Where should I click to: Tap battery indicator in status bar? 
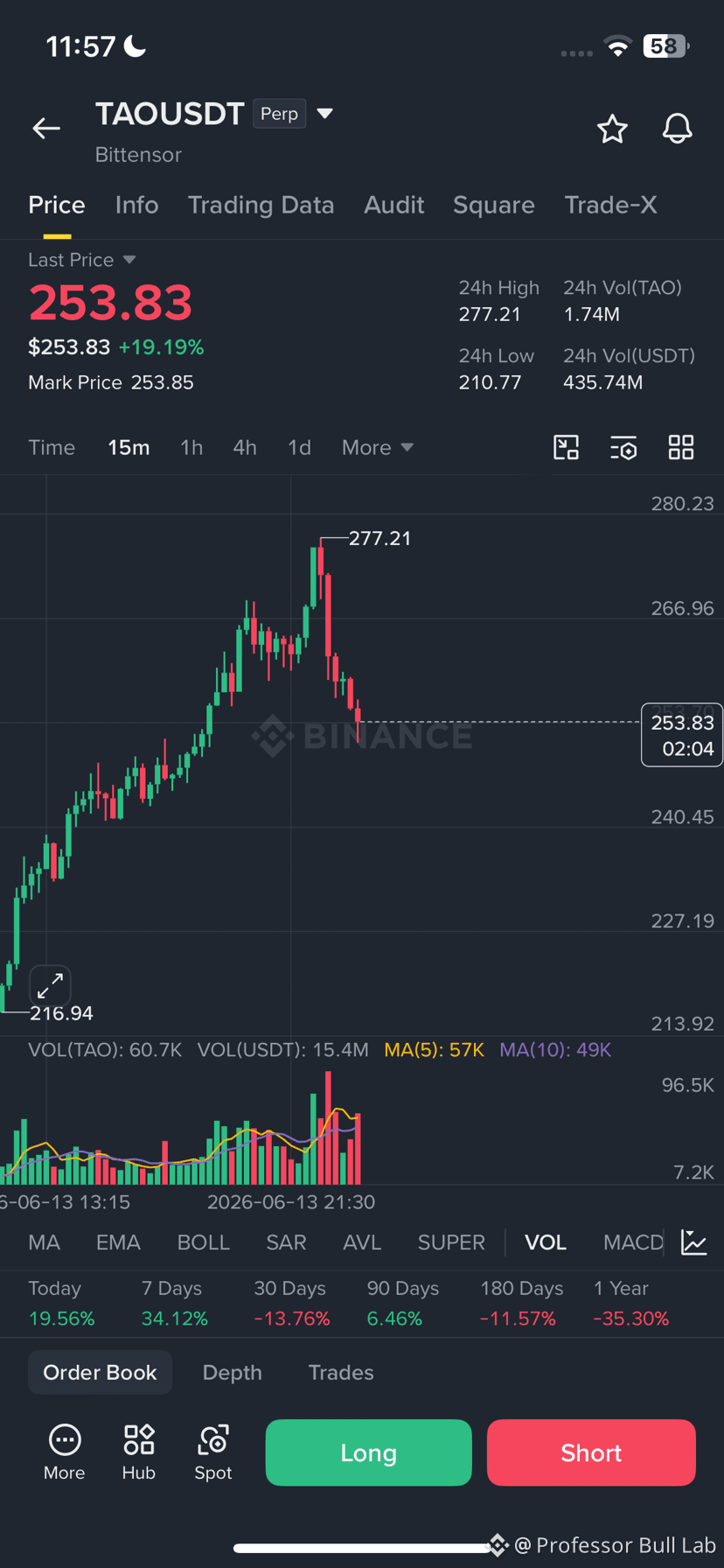click(x=665, y=46)
